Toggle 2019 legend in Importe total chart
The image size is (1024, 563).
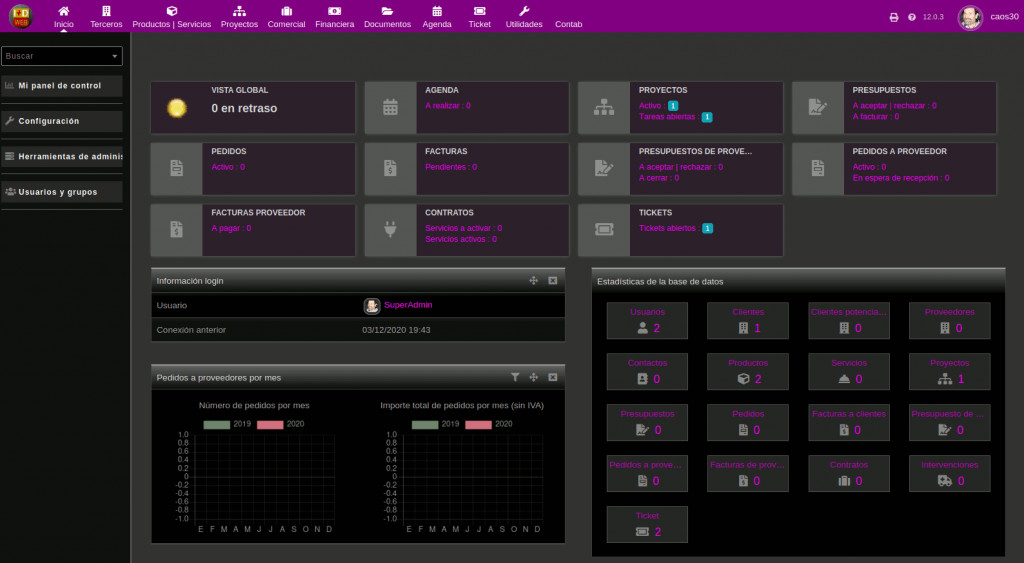tap(424, 424)
